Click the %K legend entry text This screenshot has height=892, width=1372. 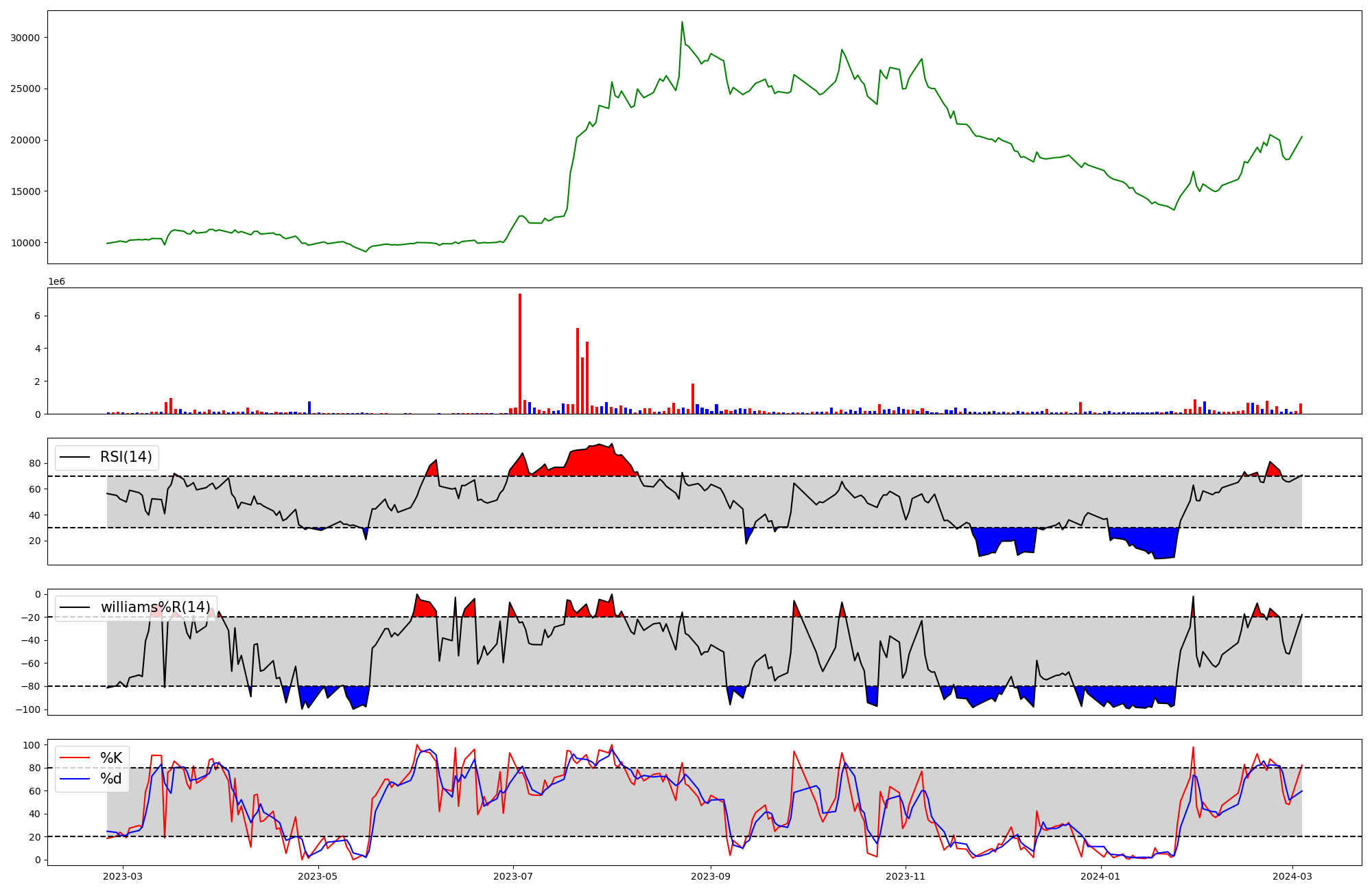coord(111,758)
